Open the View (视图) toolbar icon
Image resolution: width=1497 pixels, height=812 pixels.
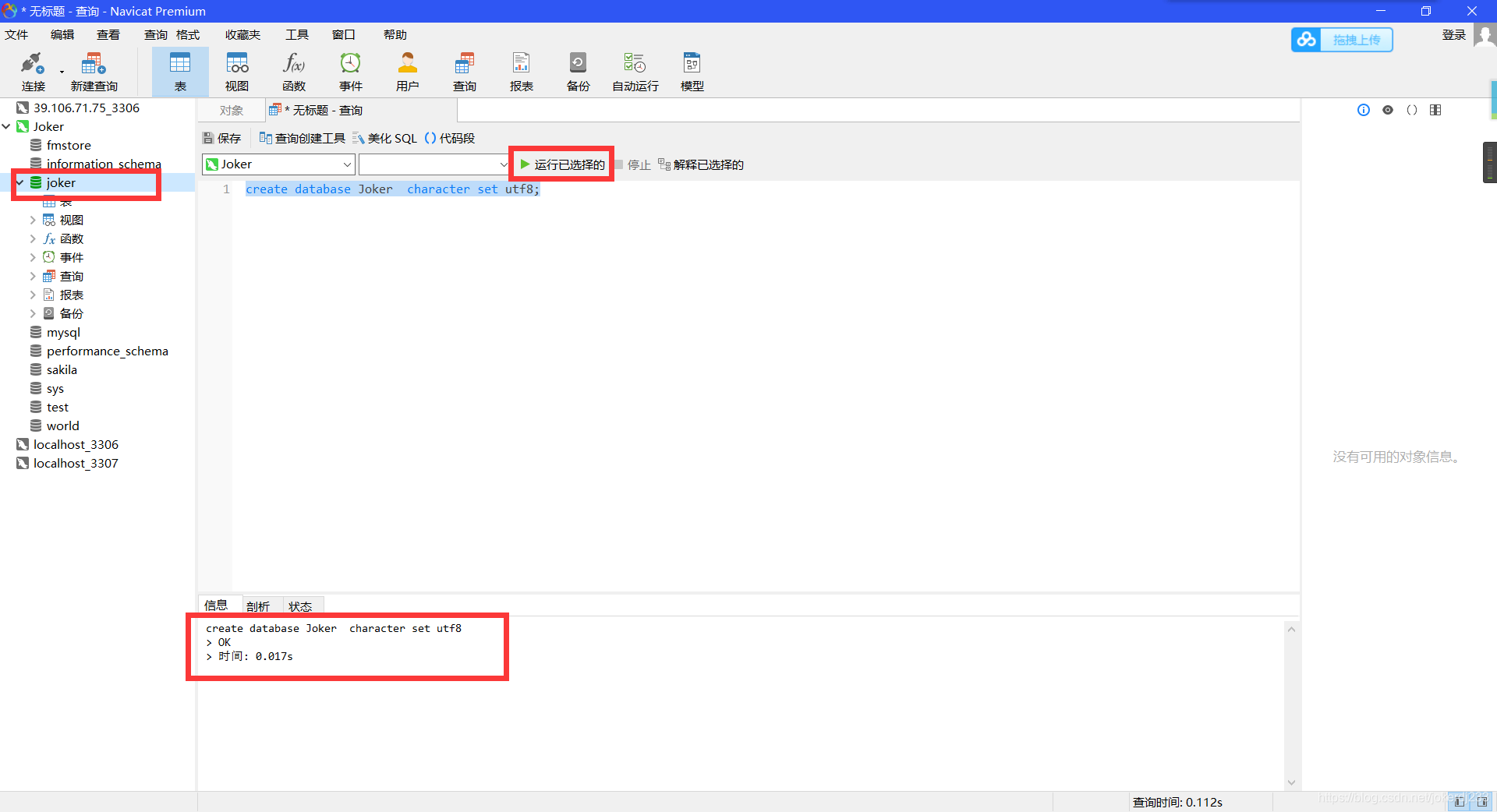tap(237, 72)
